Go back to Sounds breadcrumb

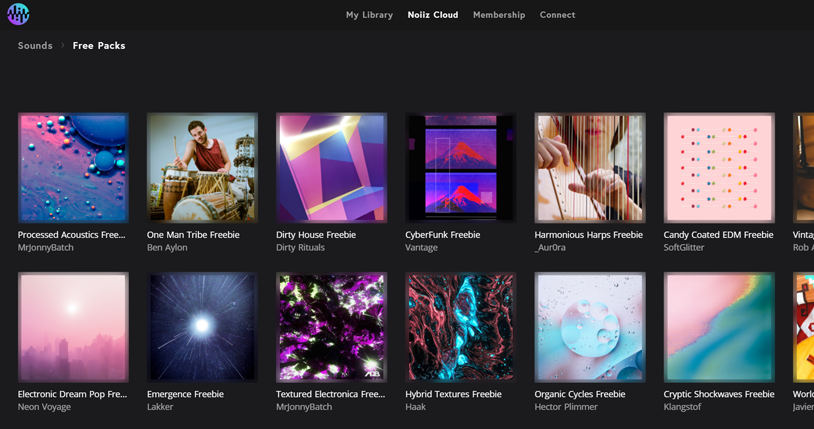tap(35, 46)
